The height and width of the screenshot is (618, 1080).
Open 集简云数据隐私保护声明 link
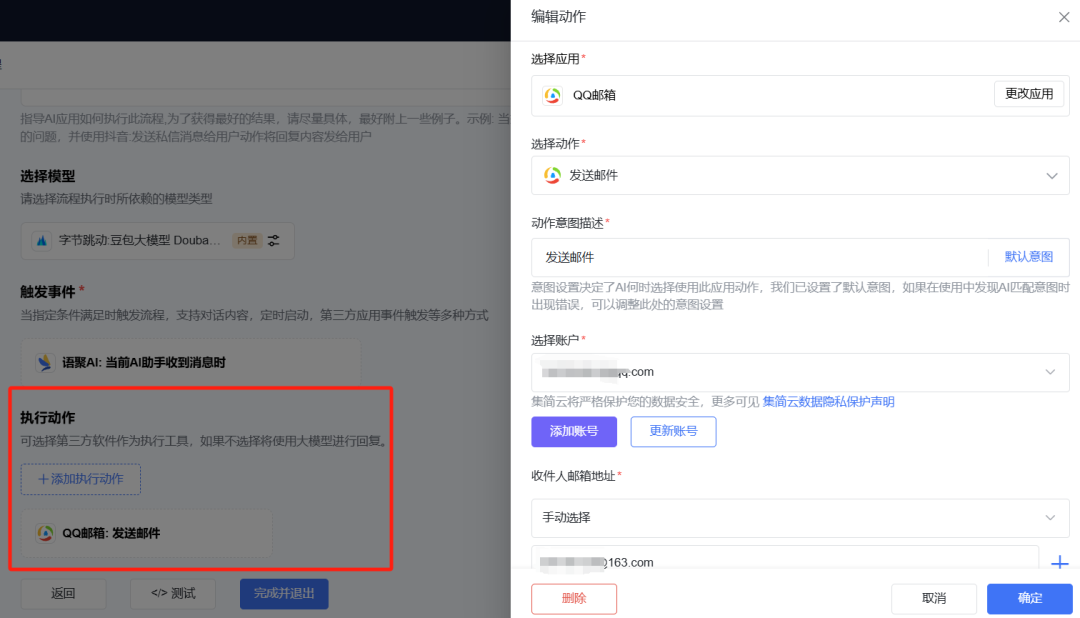[x=828, y=402]
